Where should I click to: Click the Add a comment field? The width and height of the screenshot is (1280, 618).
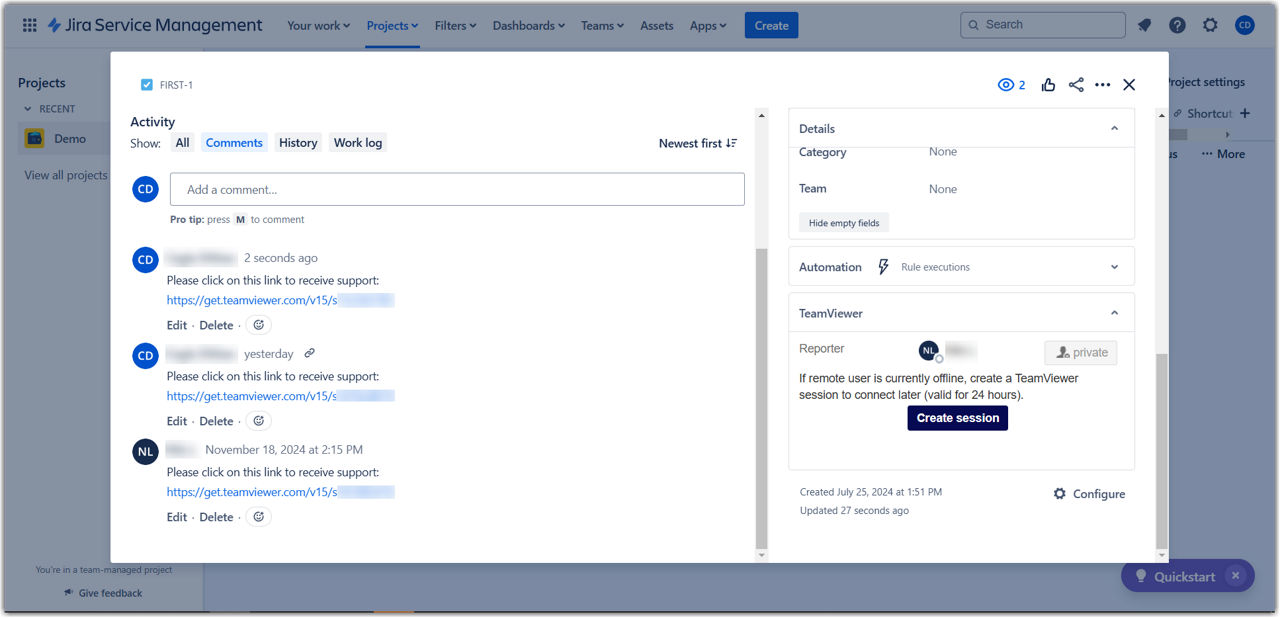click(457, 189)
